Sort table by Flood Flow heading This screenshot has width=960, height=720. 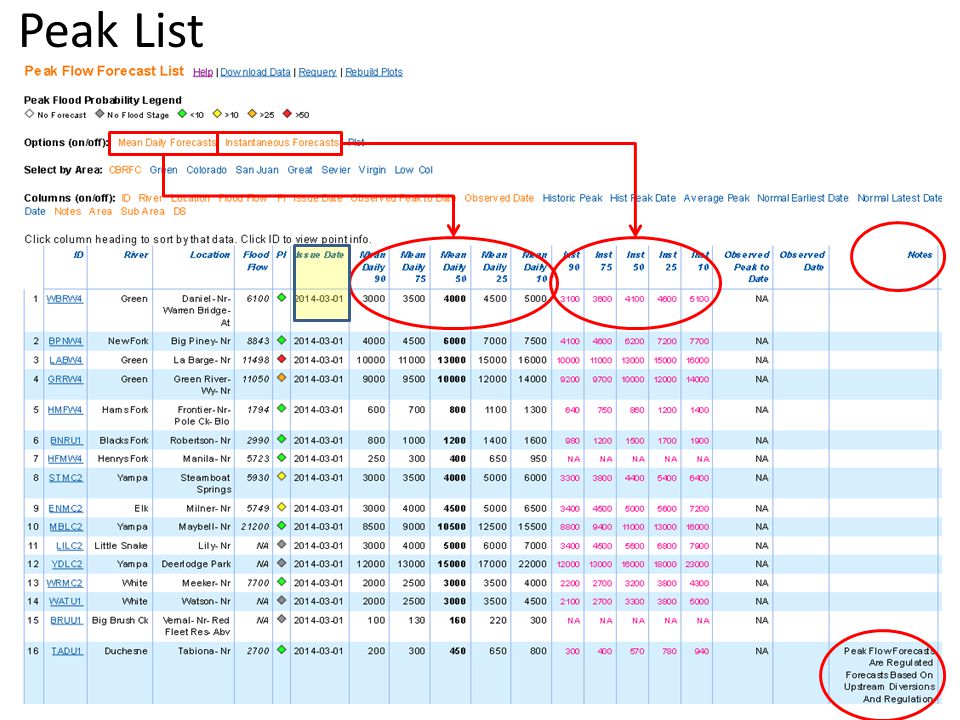pyautogui.click(x=256, y=261)
